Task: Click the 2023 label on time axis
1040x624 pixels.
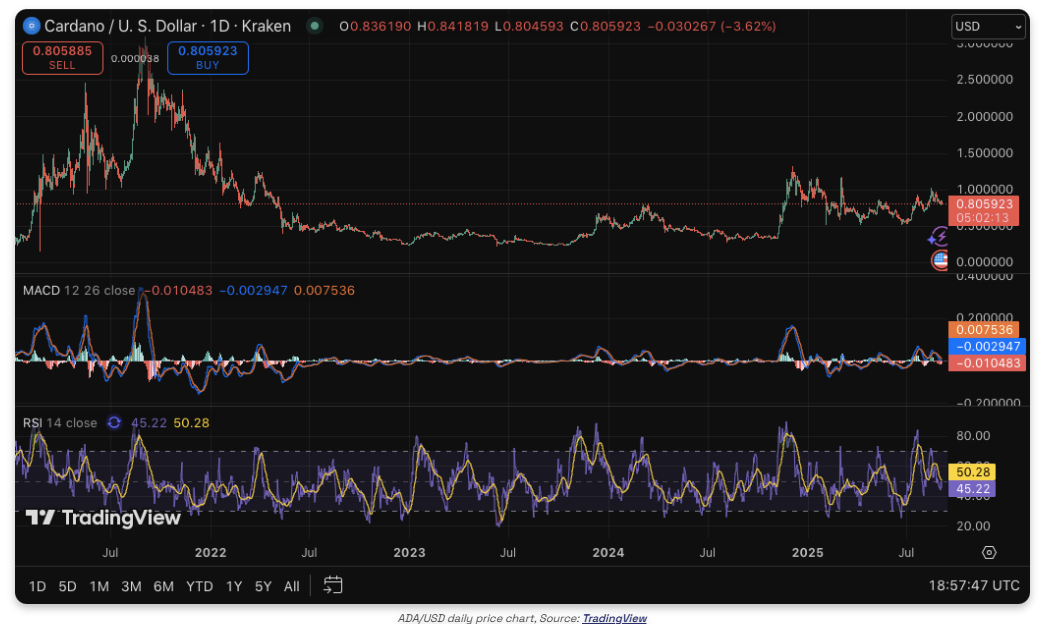Action: pyautogui.click(x=409, y=552)
